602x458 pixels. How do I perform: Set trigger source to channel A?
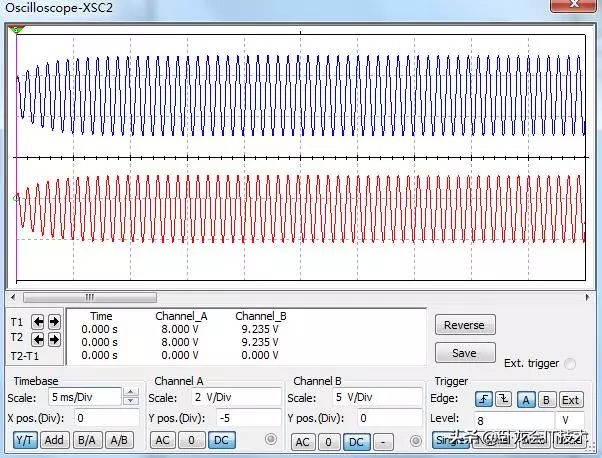pyautogui.click(x=526, y=400)
